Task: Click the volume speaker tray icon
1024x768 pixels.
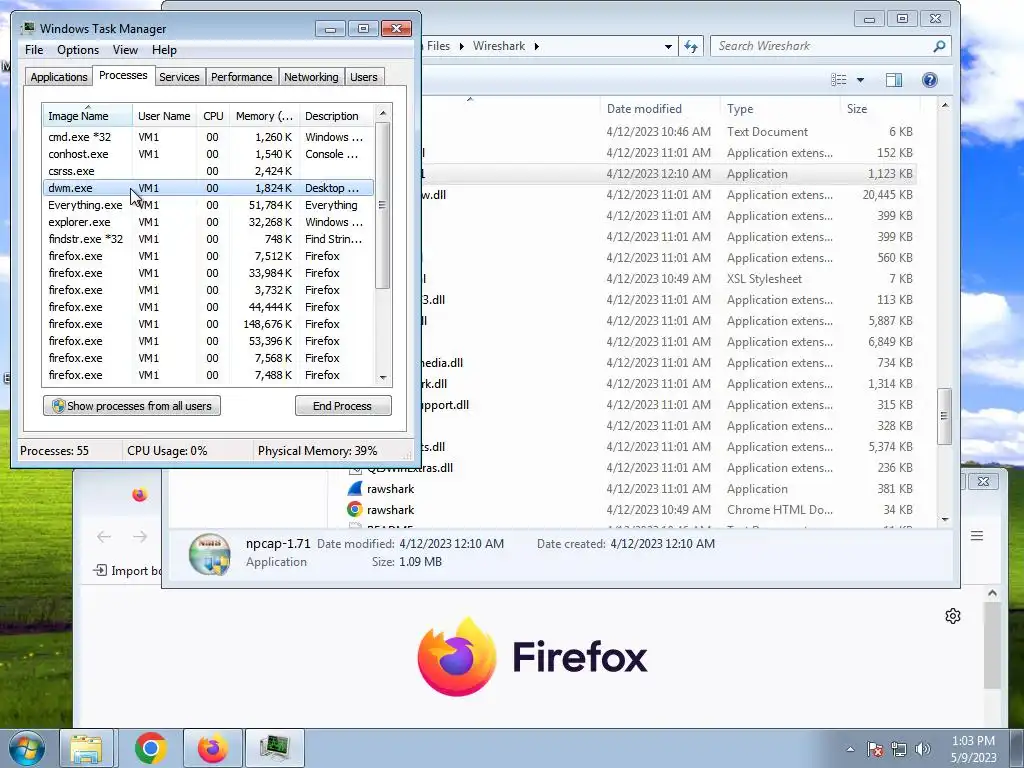Action: click(x=923, y=749)
